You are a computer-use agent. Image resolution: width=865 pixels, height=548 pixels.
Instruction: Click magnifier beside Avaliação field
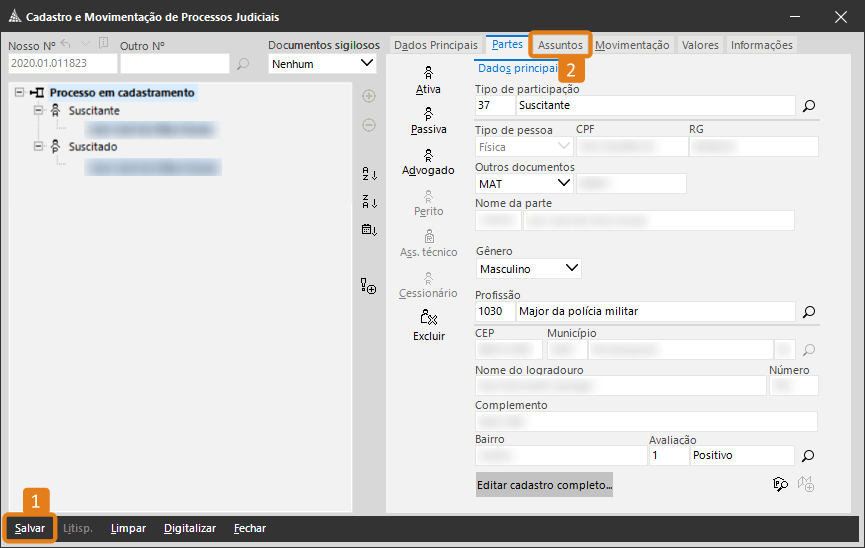(809, 455)
